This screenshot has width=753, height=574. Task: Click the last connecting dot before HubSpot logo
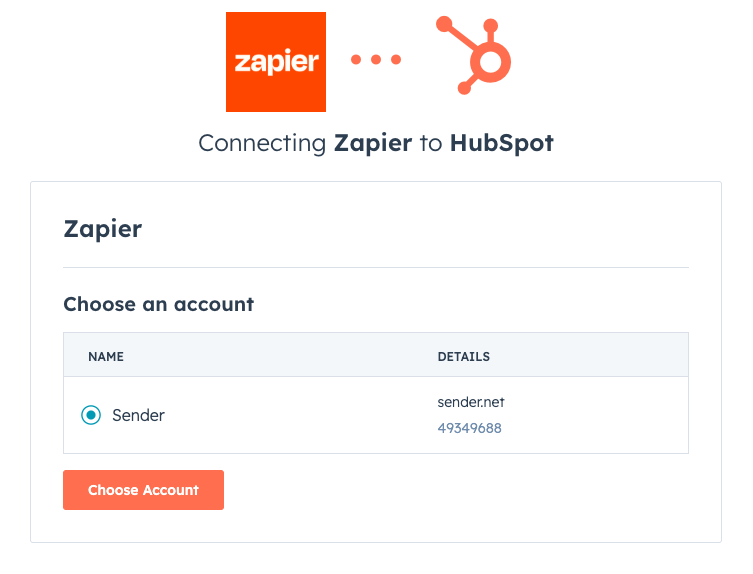pos(396,60)
